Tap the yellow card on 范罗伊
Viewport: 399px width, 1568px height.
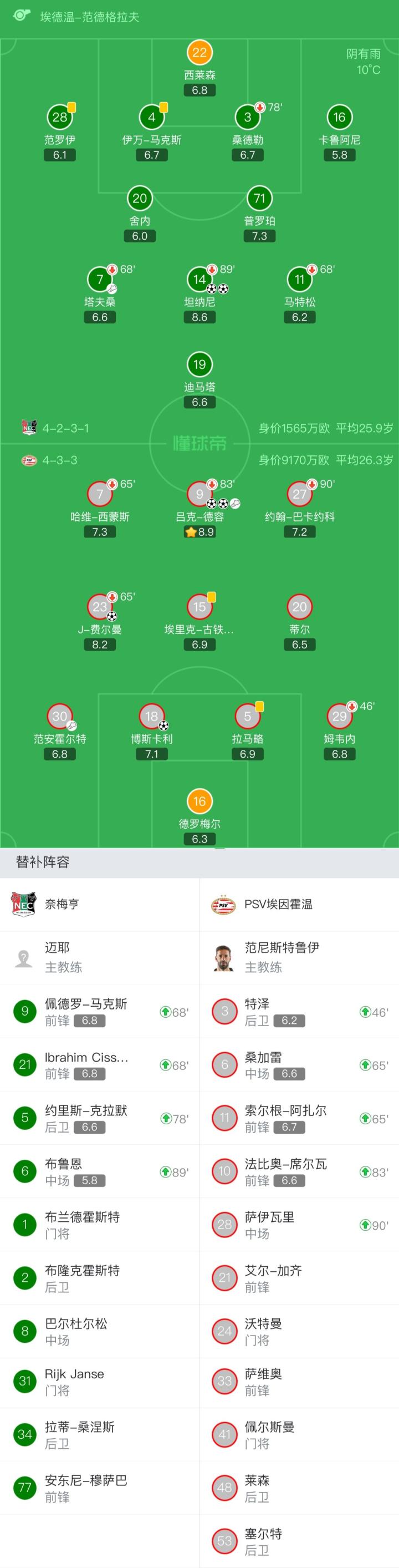[x=72, y=108]
